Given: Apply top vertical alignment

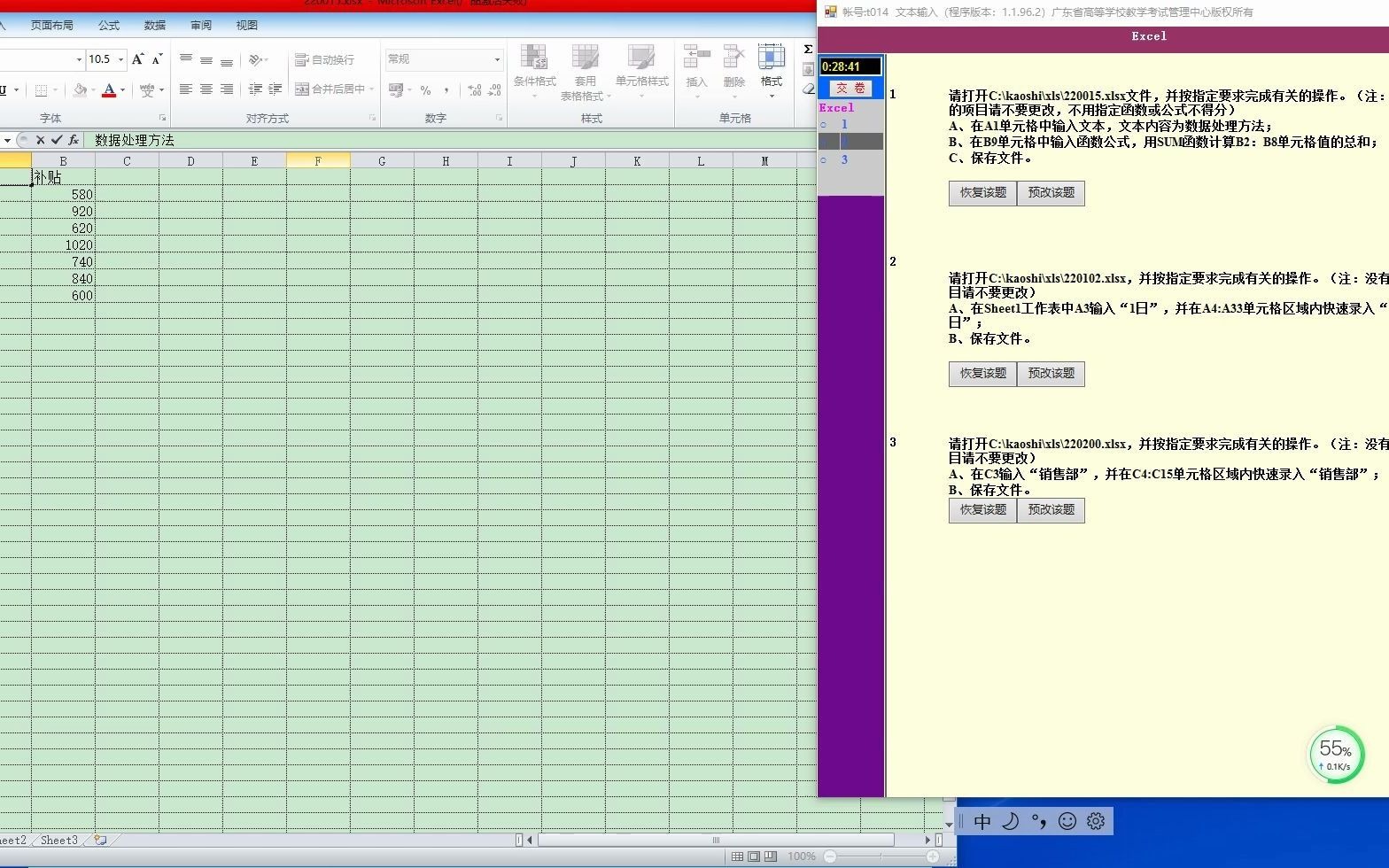Looking at the screenshot, I should click(x=186, y=59).
